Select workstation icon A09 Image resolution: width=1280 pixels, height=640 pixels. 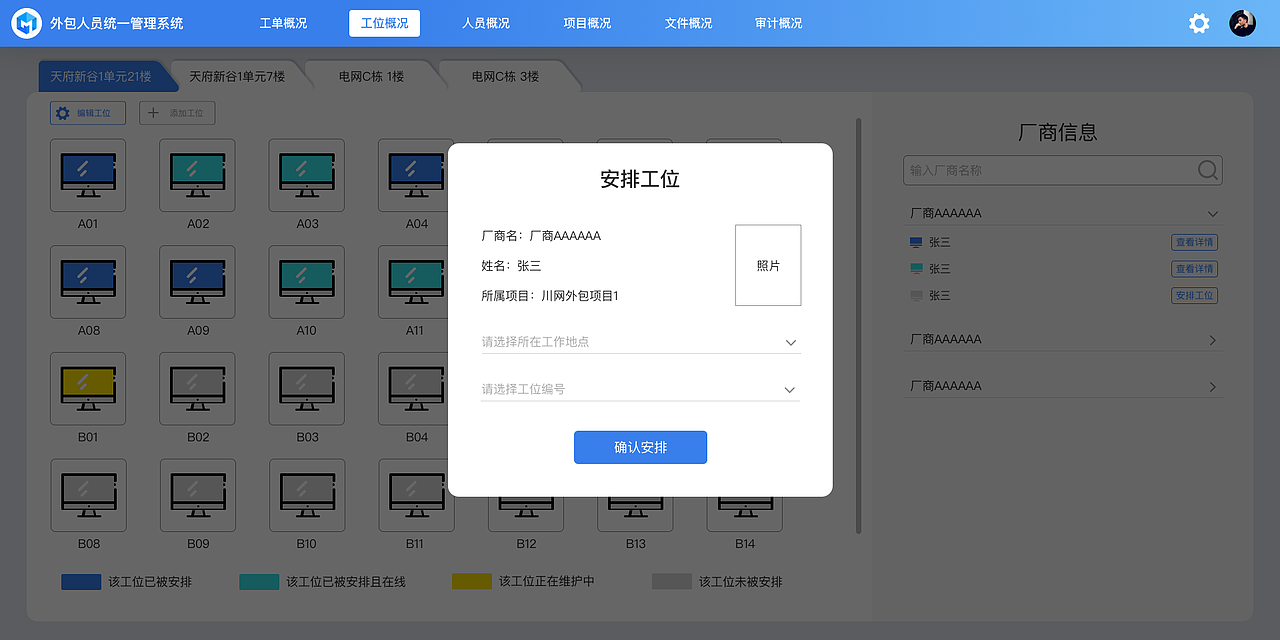197,281
